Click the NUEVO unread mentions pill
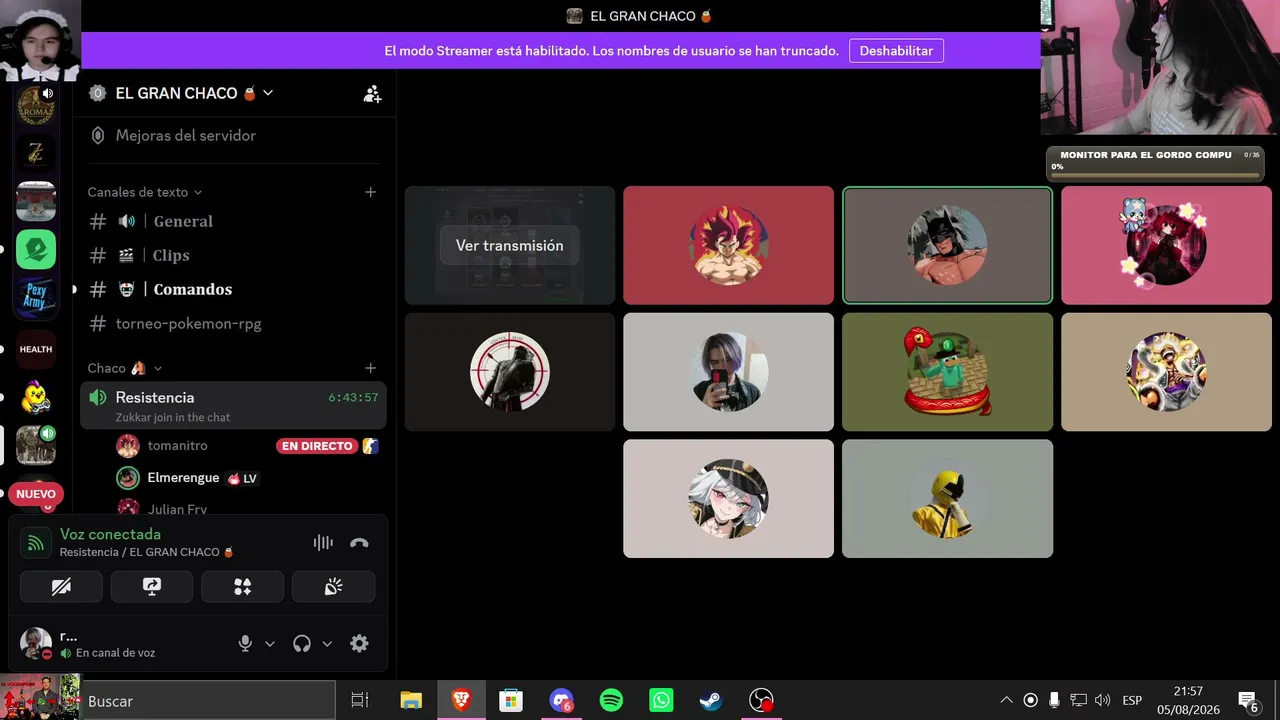The image size is (1280, 720). 36,494
